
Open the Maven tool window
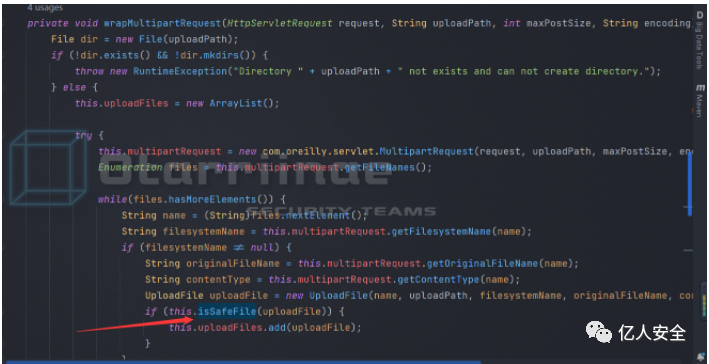[x=700, y=100]
